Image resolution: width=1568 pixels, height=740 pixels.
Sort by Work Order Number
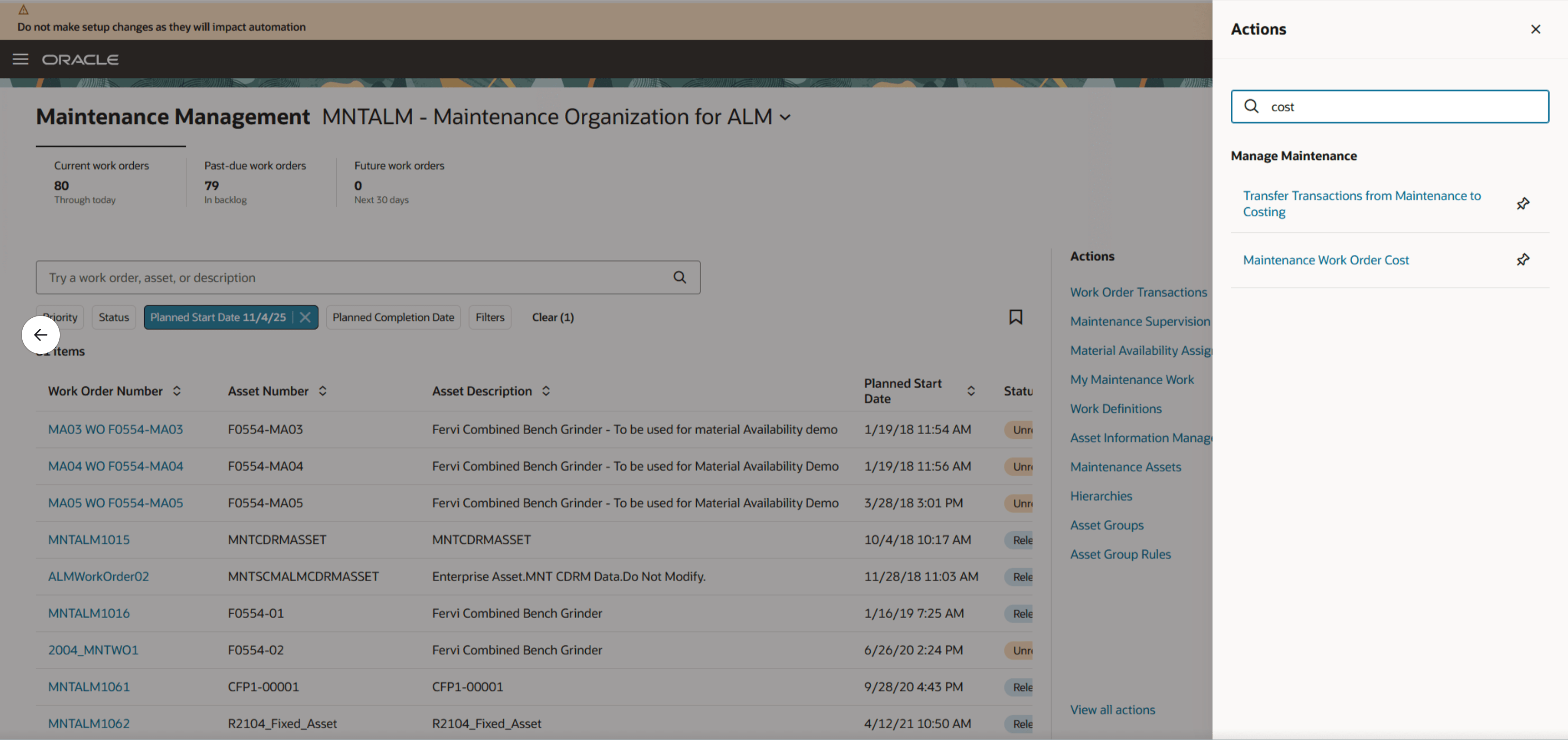tap(176, 391)
